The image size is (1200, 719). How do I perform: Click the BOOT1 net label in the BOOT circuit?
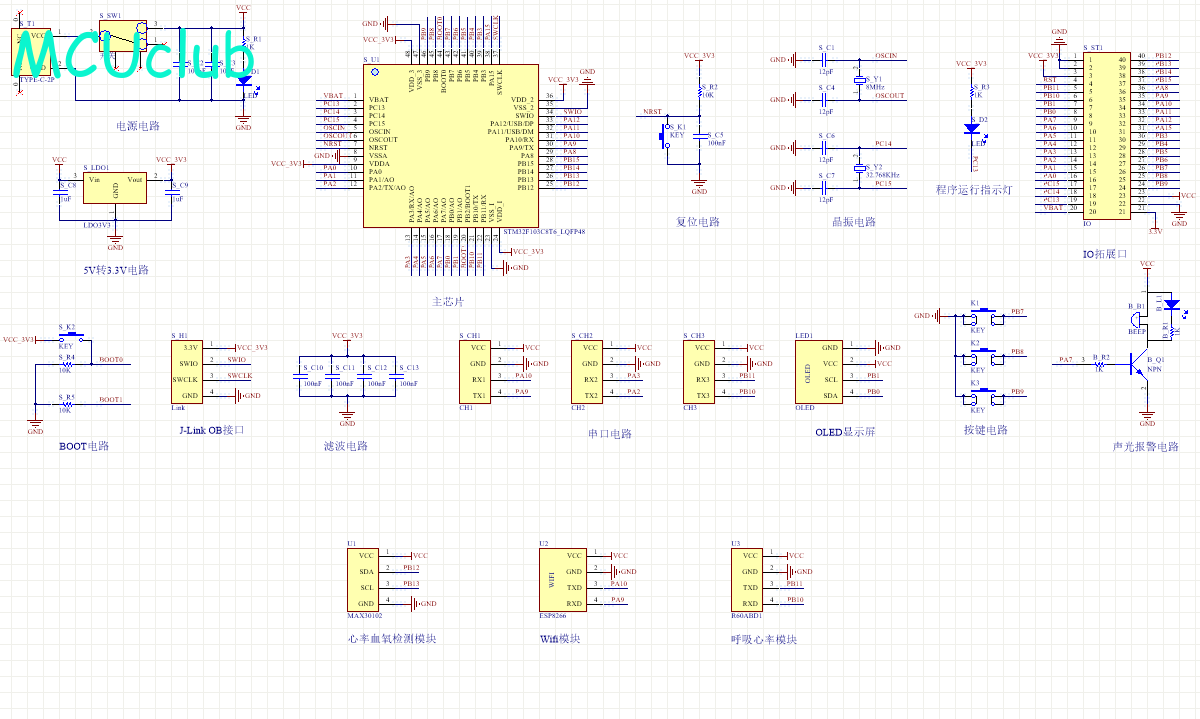tap(110, 400)
